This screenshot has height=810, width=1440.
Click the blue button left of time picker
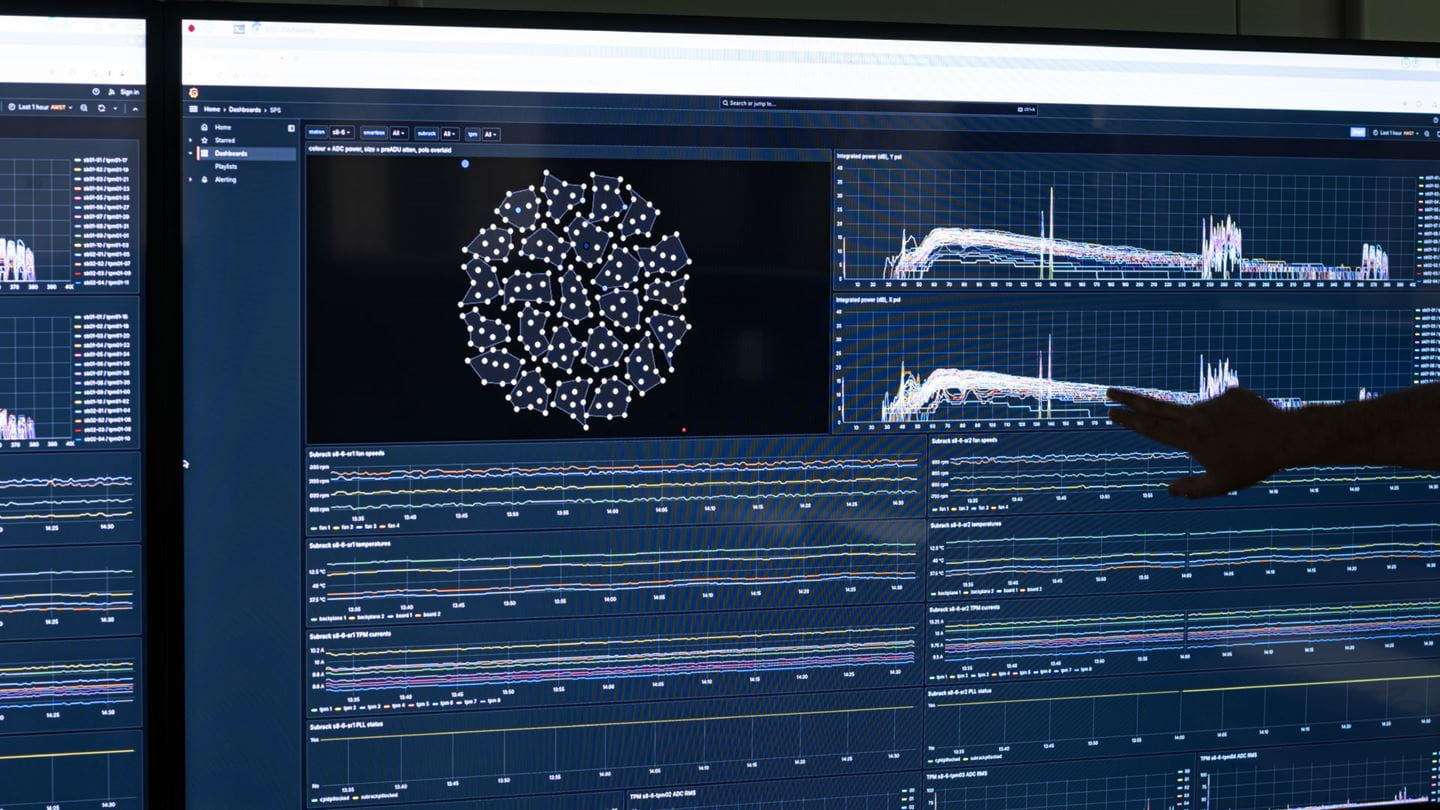pos(1358,132)
